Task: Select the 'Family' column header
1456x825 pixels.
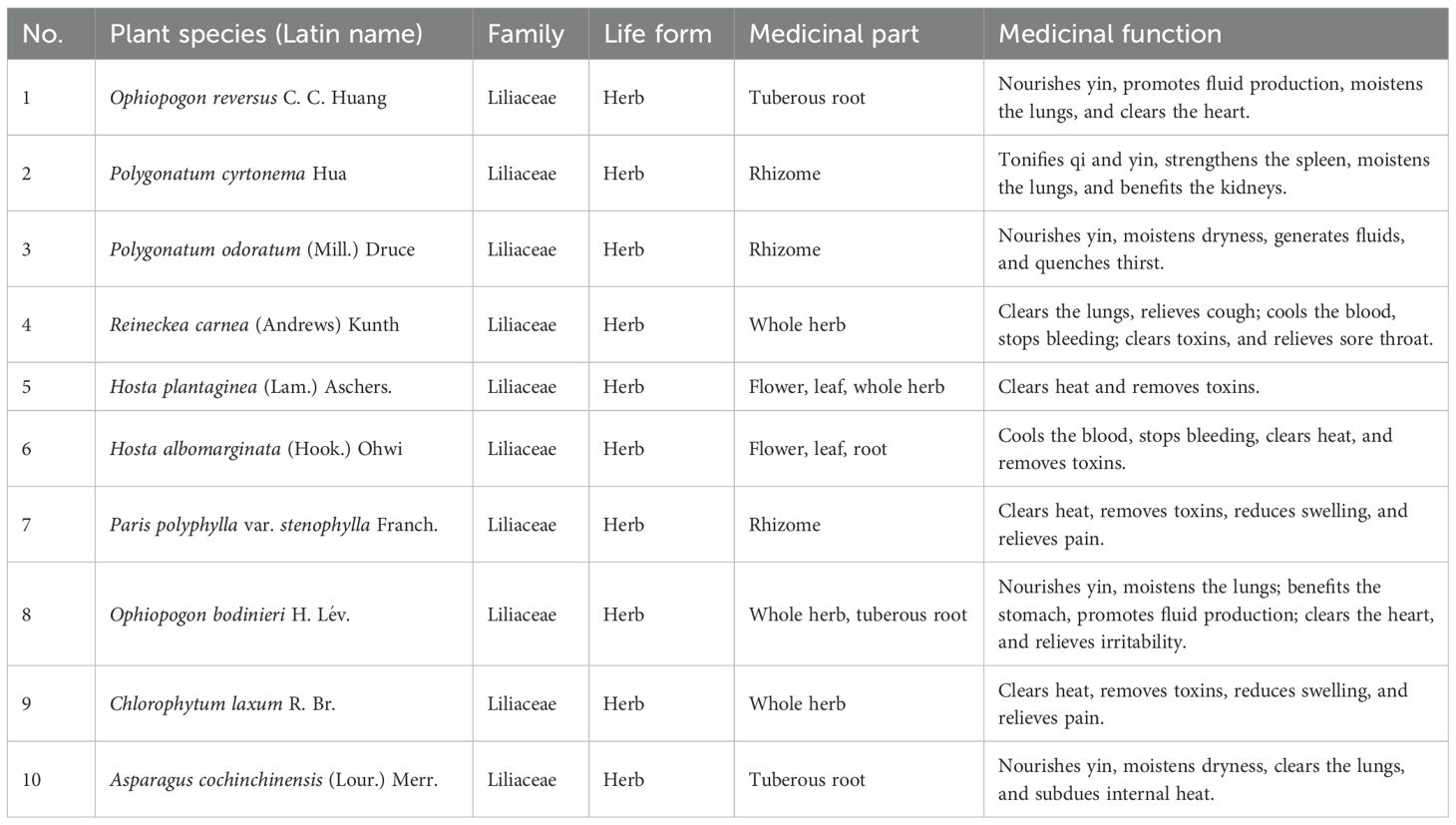Action: point(526,34)
